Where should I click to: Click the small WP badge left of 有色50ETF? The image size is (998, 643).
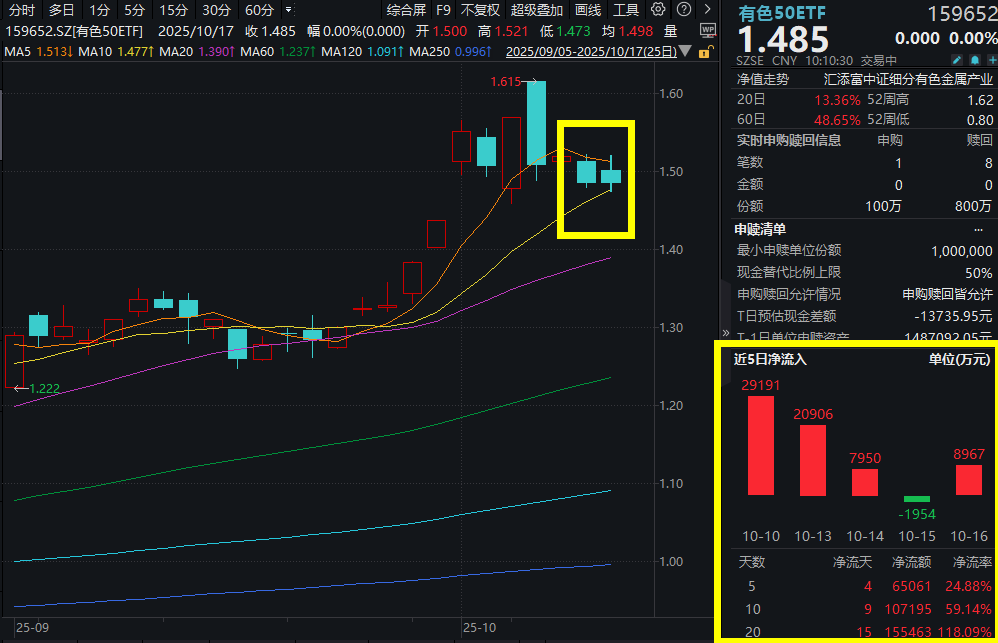coord(708,30)
